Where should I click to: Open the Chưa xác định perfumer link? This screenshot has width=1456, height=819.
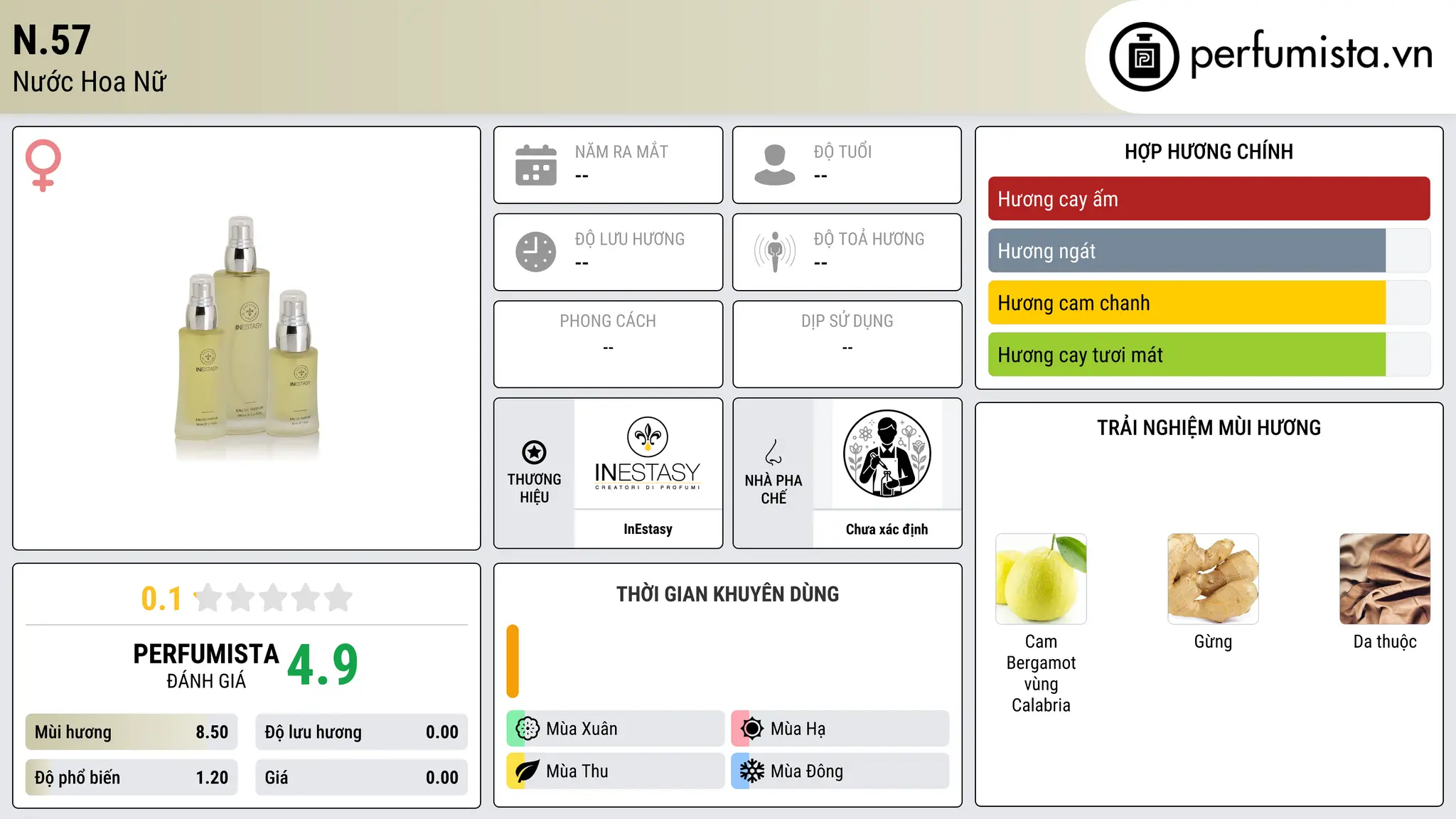tap(887, 529)
